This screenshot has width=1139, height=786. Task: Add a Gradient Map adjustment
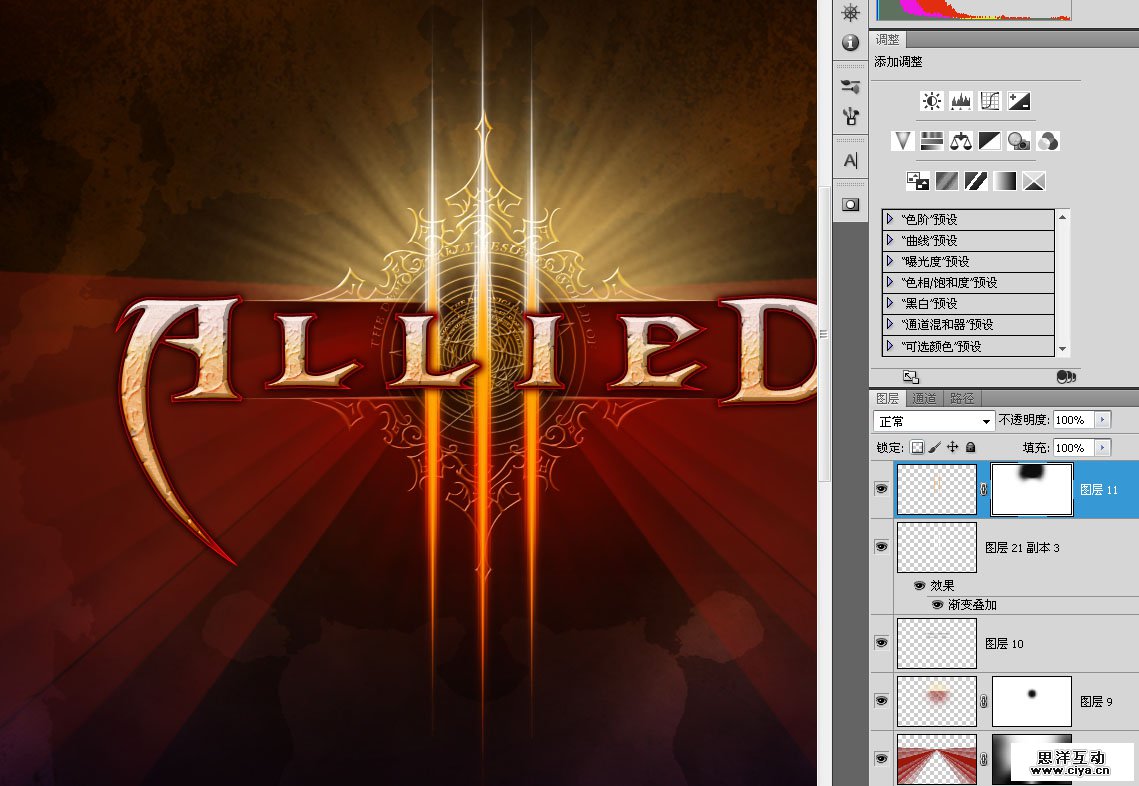coord(1005,181)
